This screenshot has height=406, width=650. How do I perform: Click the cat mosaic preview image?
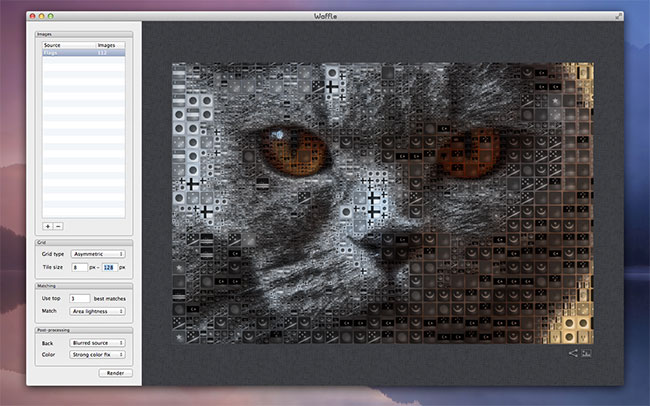coord(383,201)
